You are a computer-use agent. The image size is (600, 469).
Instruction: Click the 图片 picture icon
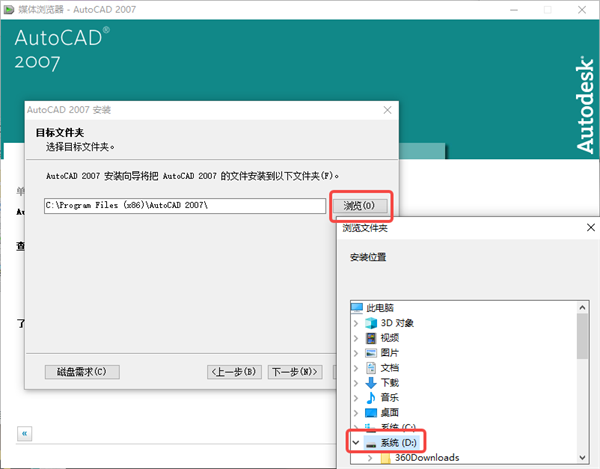pos(371,353)
